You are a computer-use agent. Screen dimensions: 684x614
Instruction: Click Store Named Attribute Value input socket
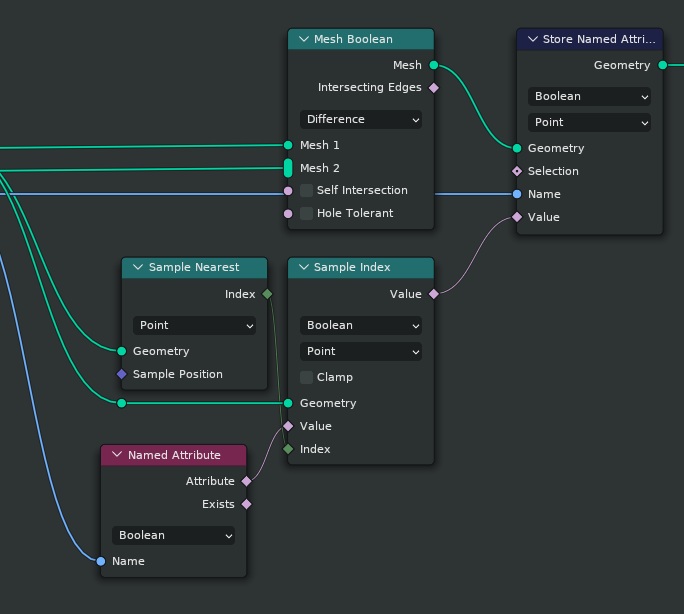coord(517,217)
